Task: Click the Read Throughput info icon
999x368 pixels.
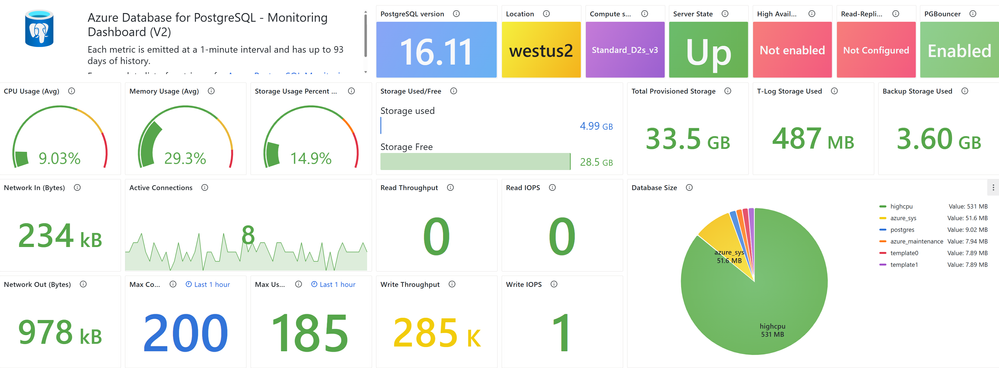Action: click(450, 188)
